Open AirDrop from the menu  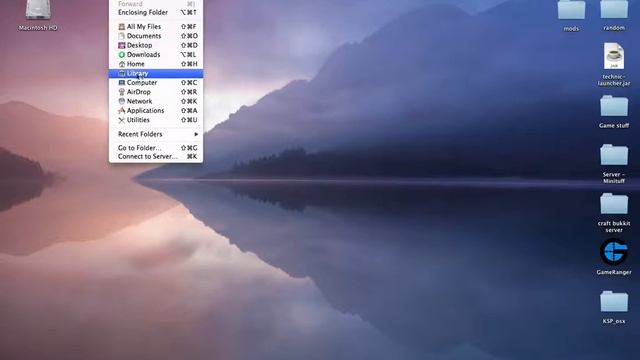pos(156,92)
